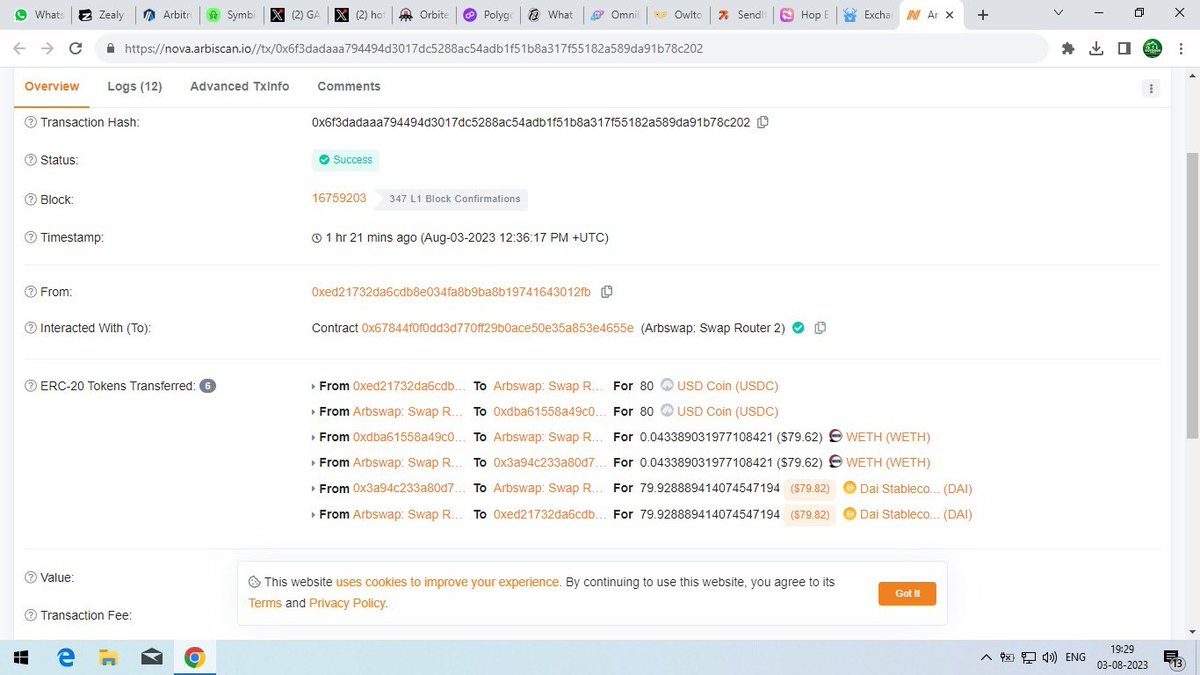The height and width of the screenshot is (675, 1200).
Task: Switch to the Overview tab
Action: click(x=52, y=87)
